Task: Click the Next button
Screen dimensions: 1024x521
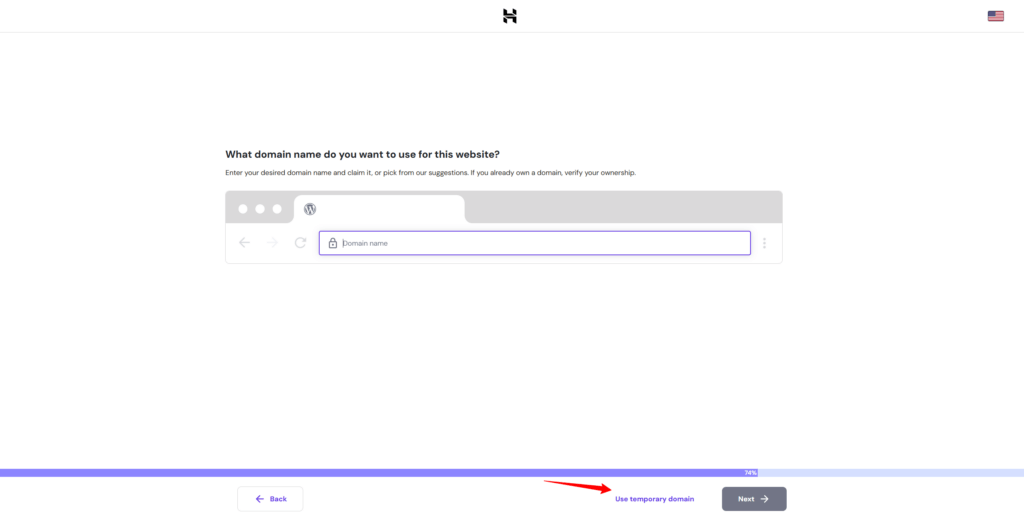Action: tap(754, 498)
